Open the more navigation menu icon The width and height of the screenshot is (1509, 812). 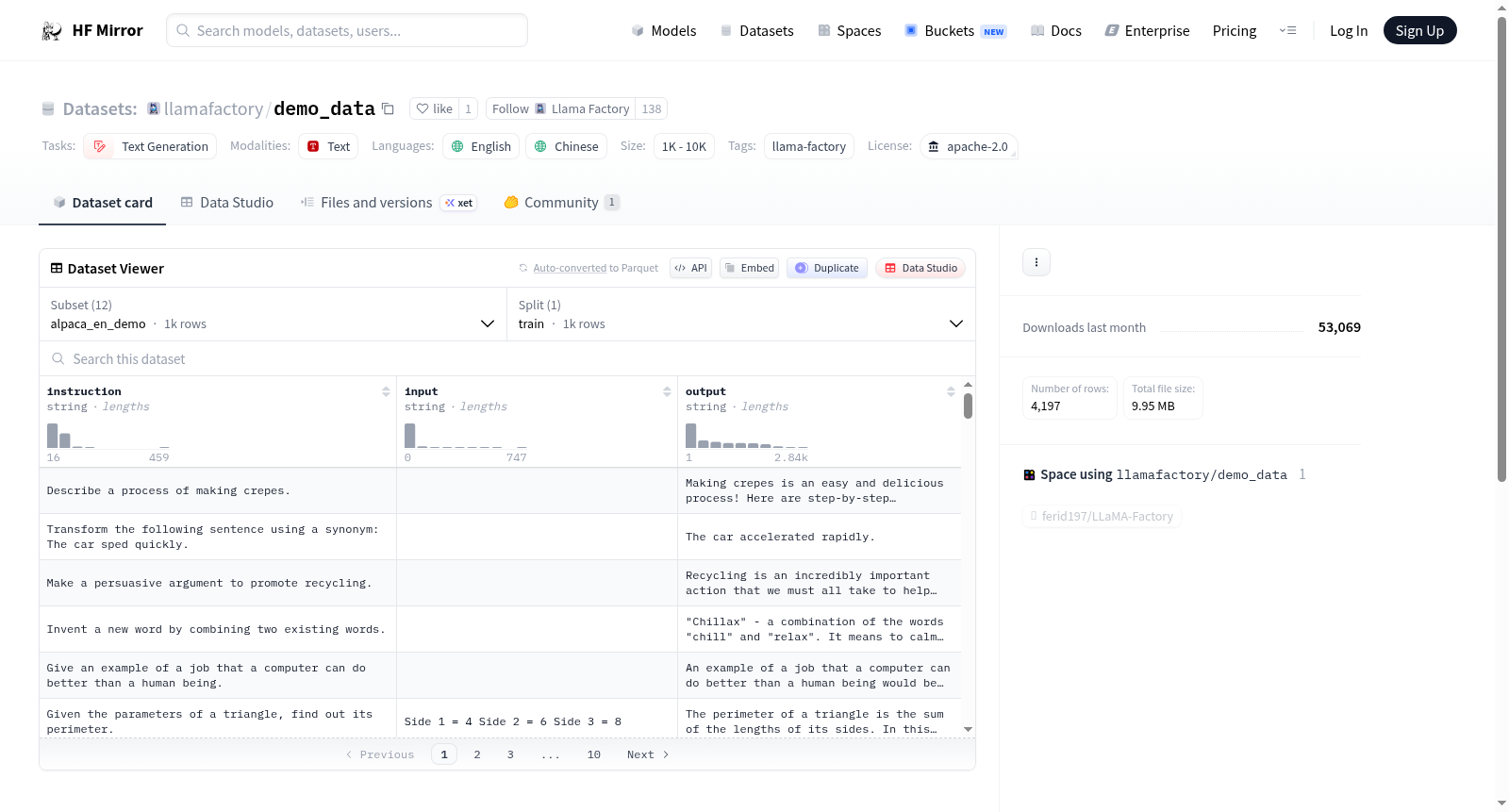1287,31
